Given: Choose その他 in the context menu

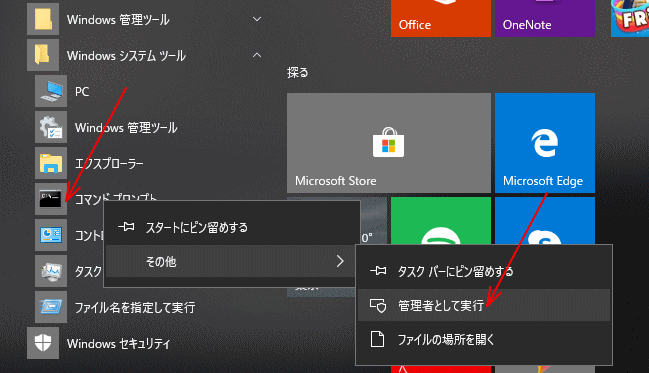Looking at the screenshot, I should point(231,261).
